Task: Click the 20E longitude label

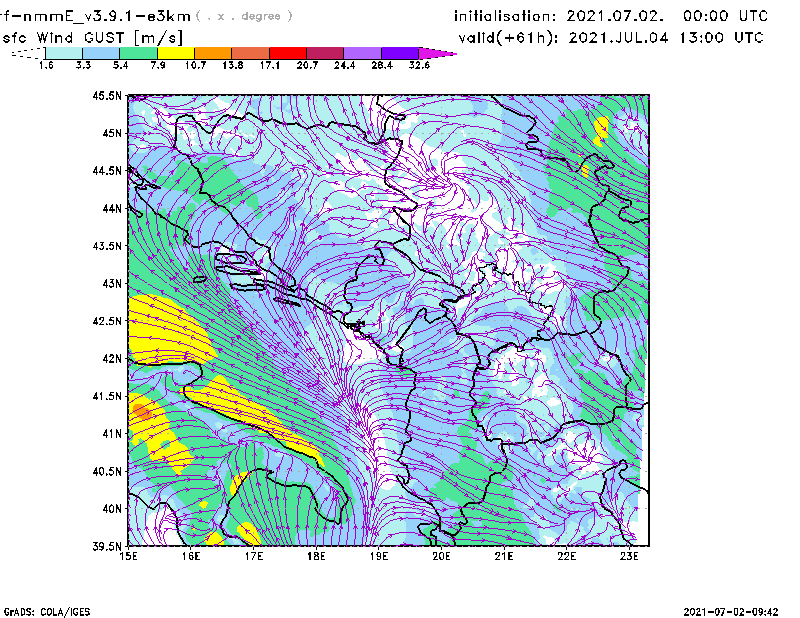Action: coord(441,556)
